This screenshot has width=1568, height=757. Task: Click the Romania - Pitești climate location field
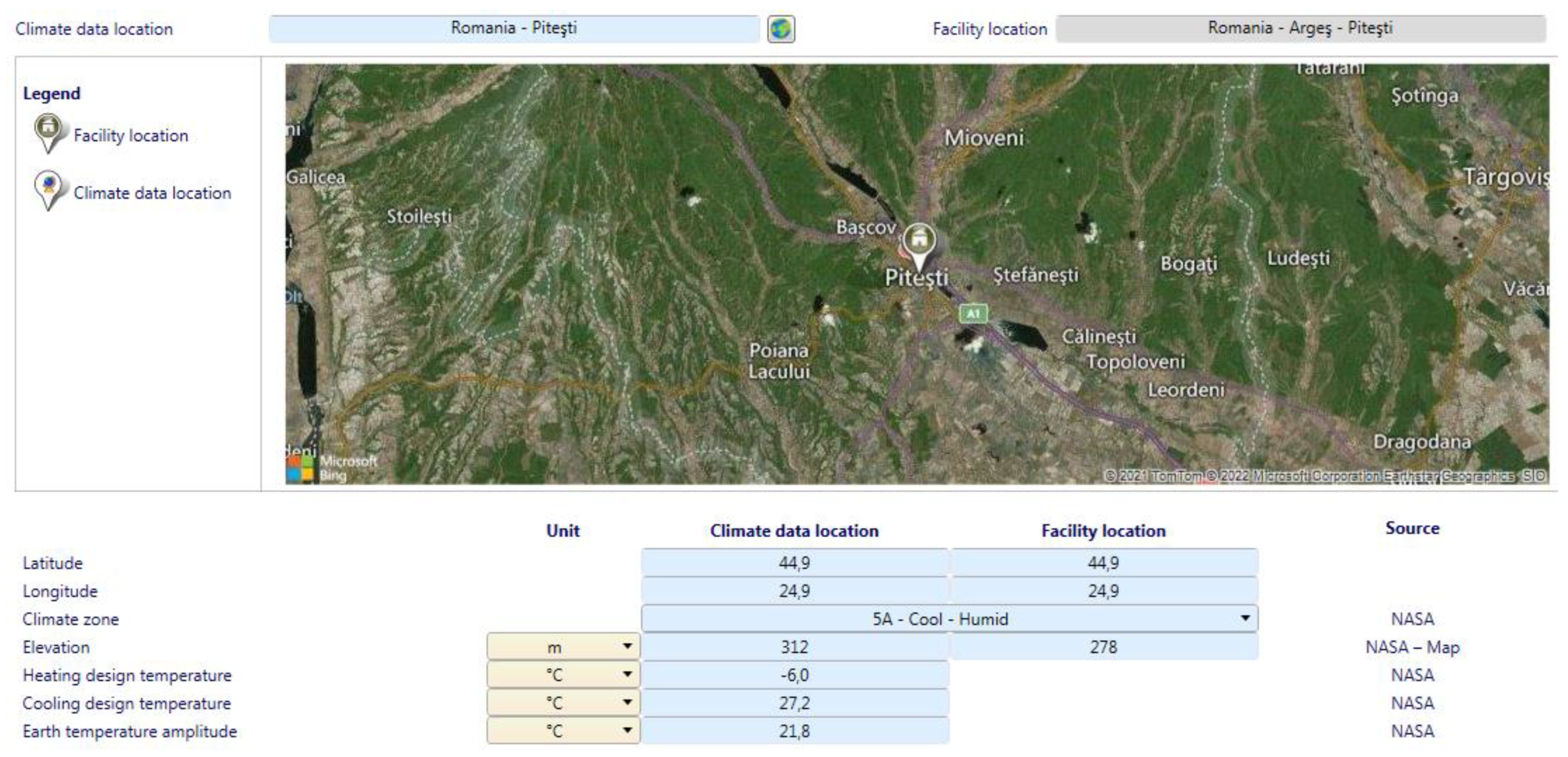[514, 29]
